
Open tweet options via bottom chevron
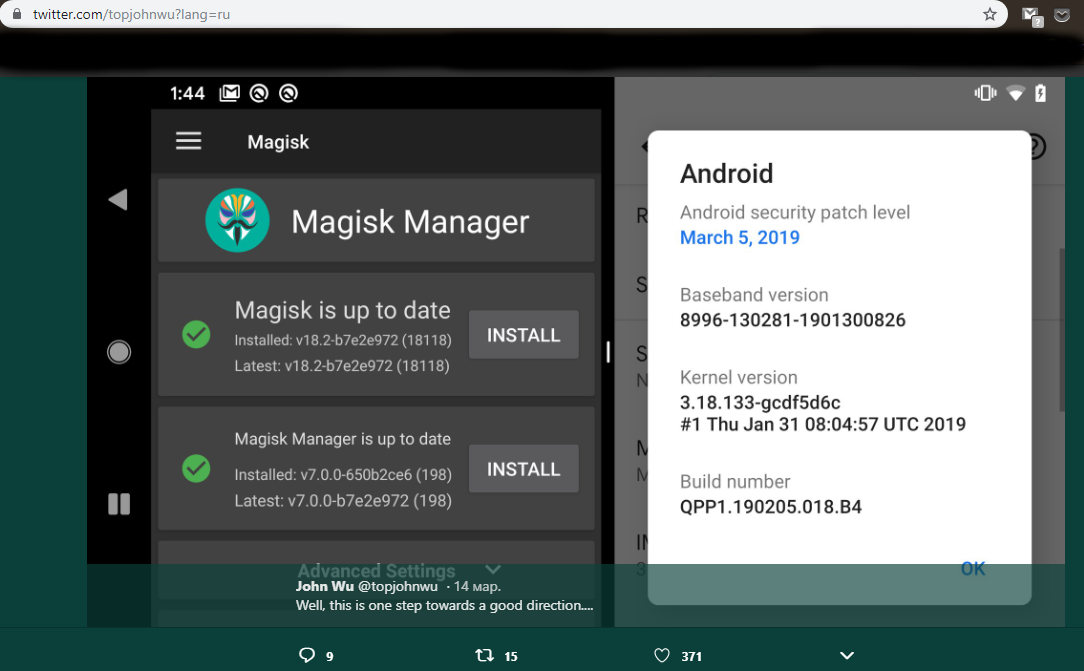pyautogui.click(x=847, y=655)
